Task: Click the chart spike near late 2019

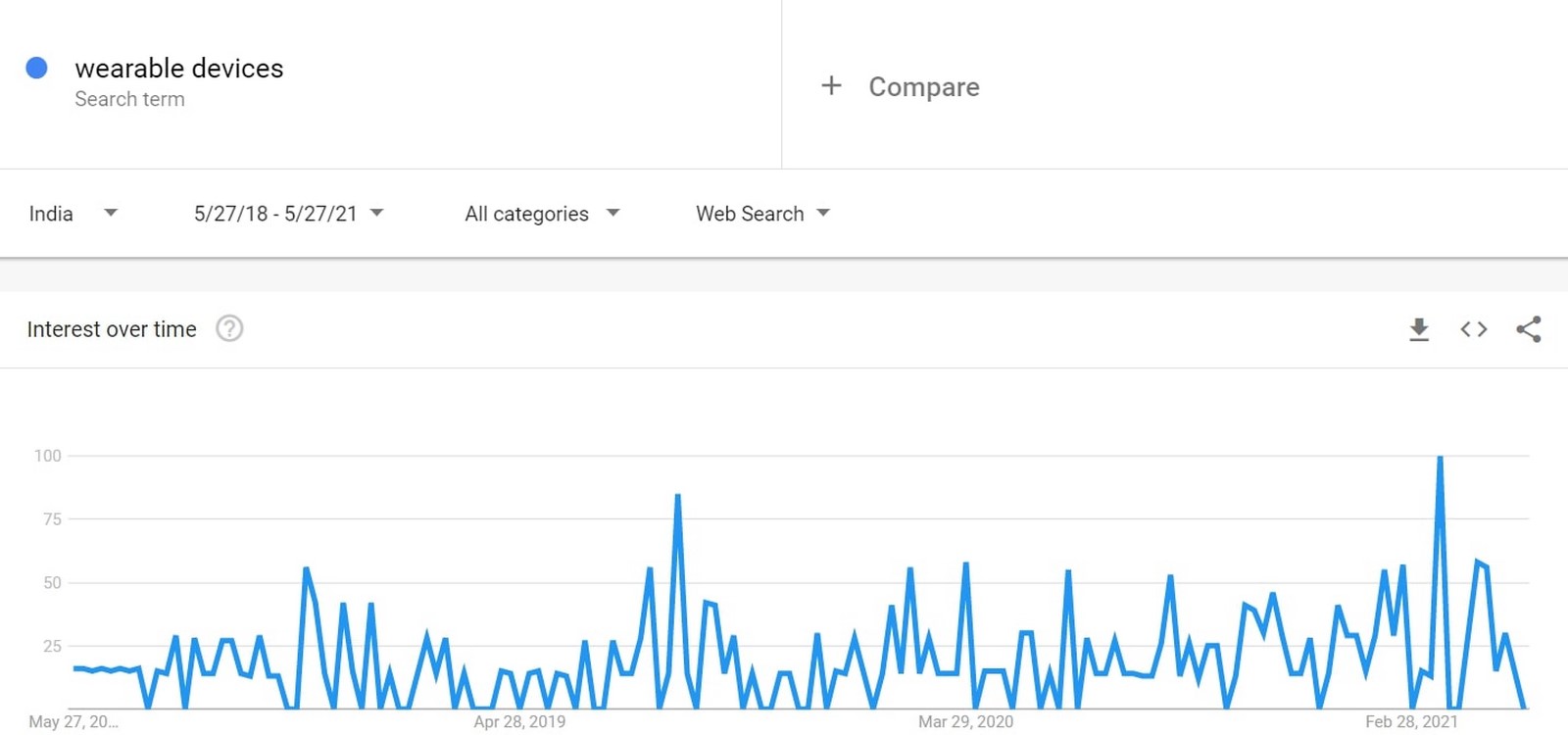Action: click(x=677, y=496)
